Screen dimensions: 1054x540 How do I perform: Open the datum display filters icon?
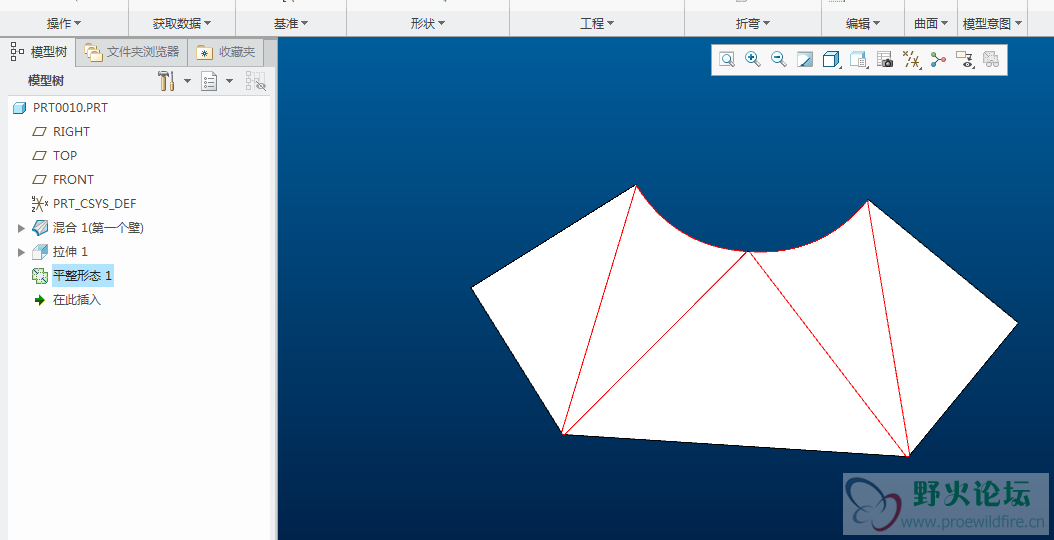coord(911,60)
